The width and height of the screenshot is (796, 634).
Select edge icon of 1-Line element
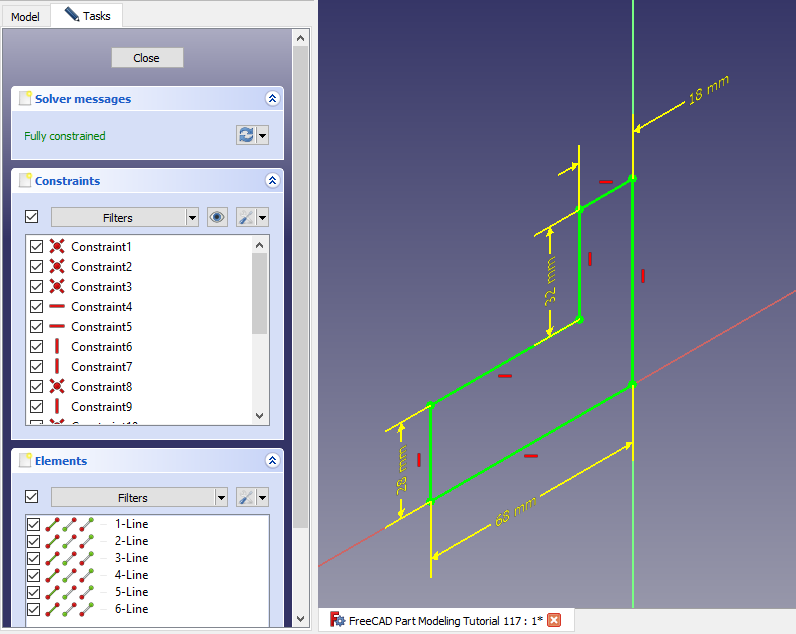tap(53, 524)
